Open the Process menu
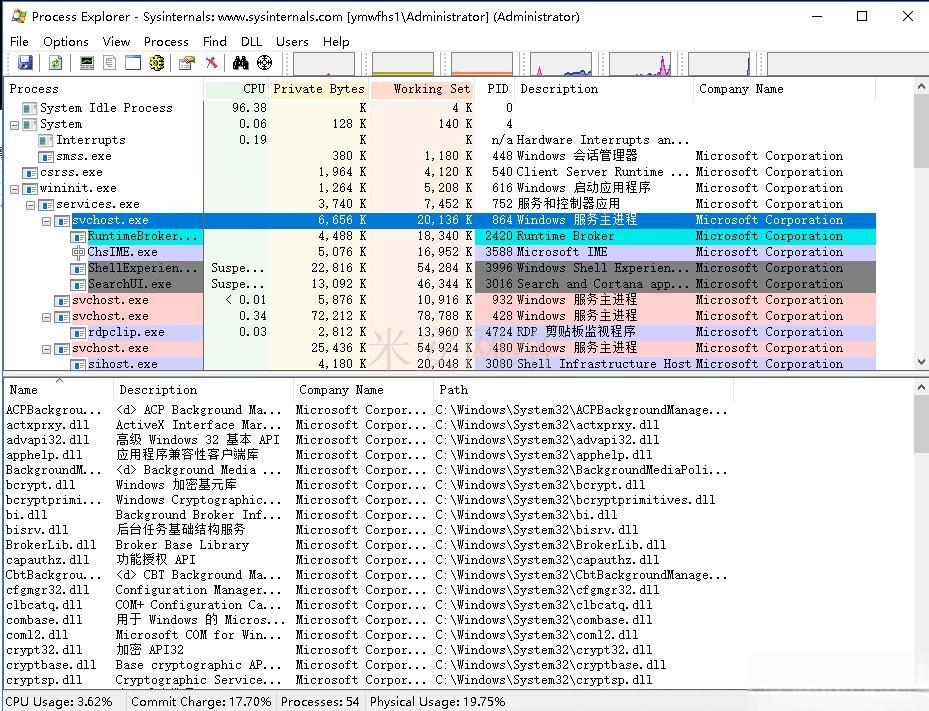 click(x=166, y=41)
